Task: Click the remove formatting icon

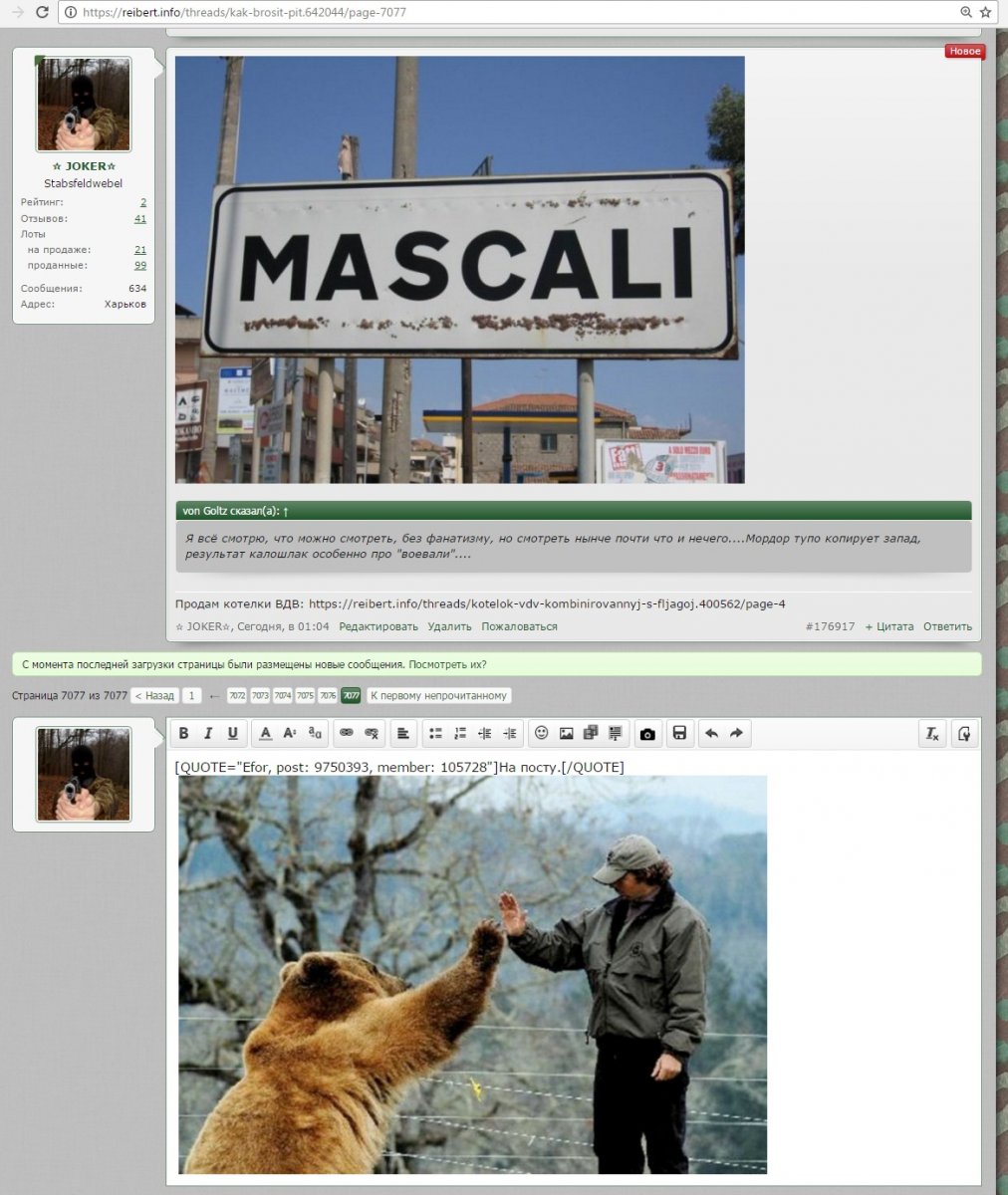Action: tap(932, 734)
